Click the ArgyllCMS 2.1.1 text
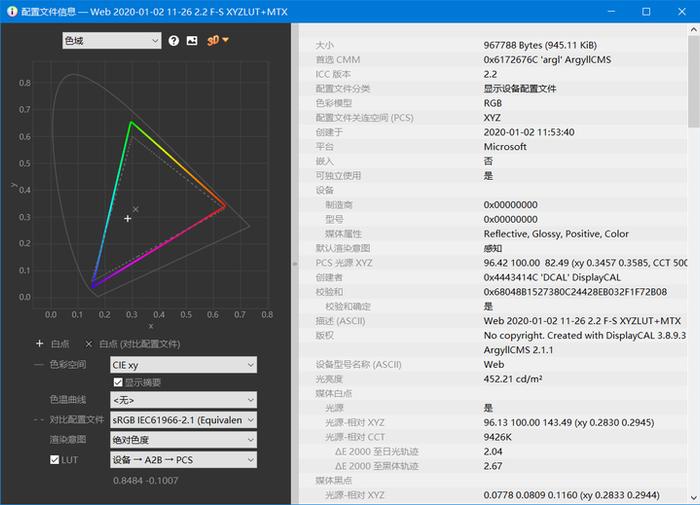 pyautogui.click(x=518, y=350)
